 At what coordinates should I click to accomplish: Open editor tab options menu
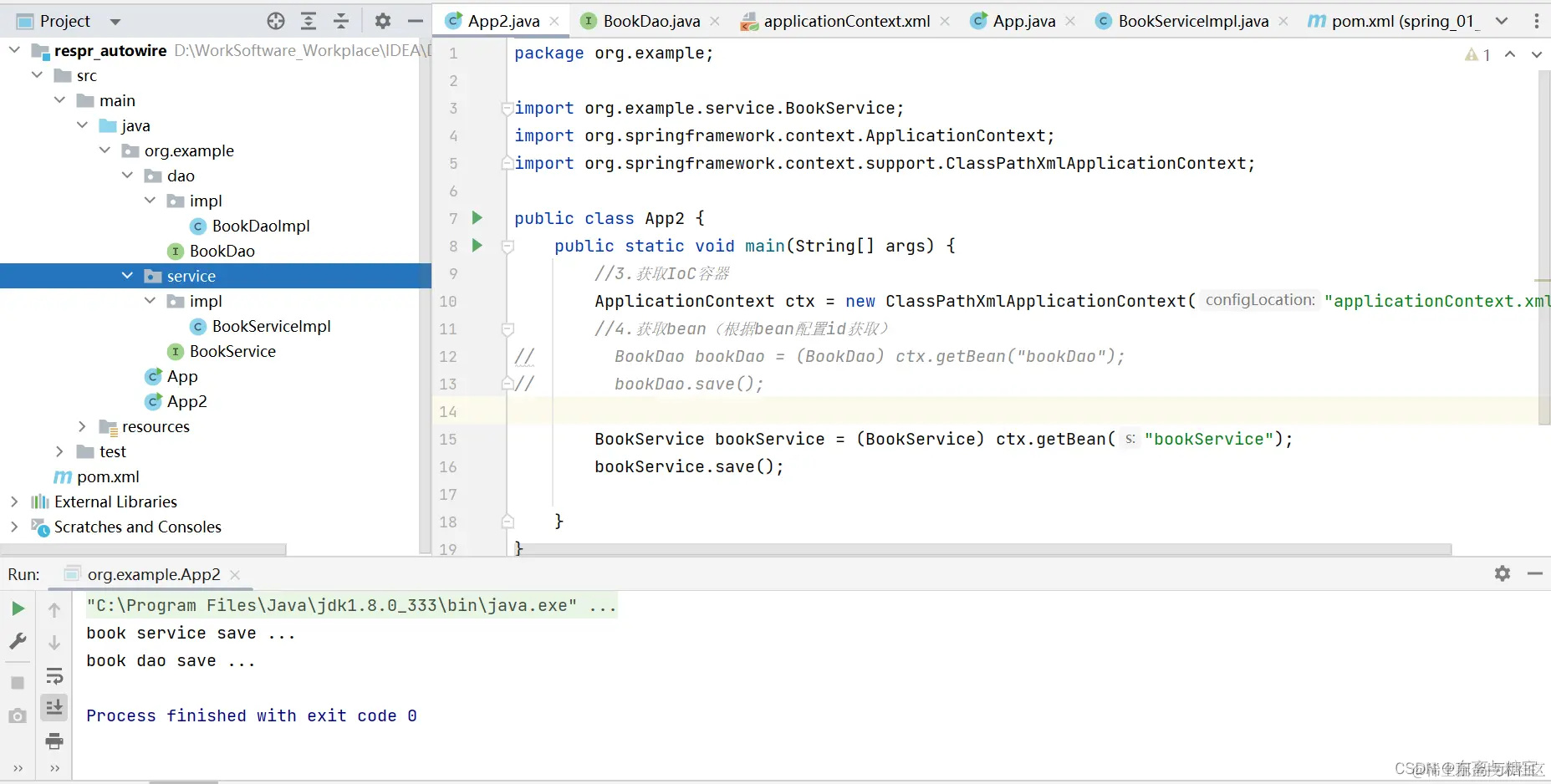[x=1537, y=21]
